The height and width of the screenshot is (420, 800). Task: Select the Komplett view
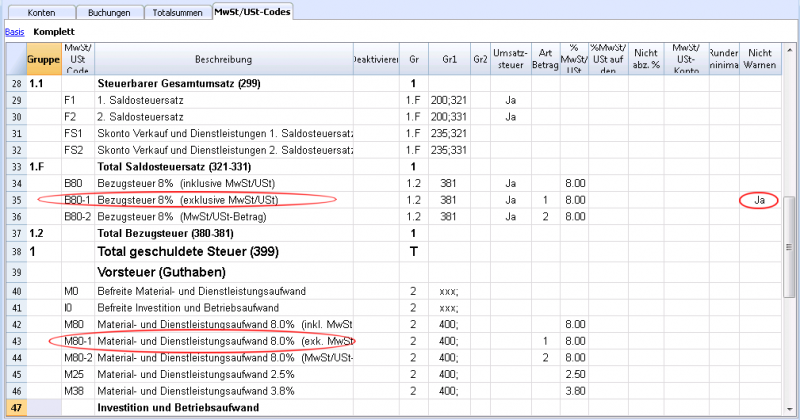click(54, 32)
